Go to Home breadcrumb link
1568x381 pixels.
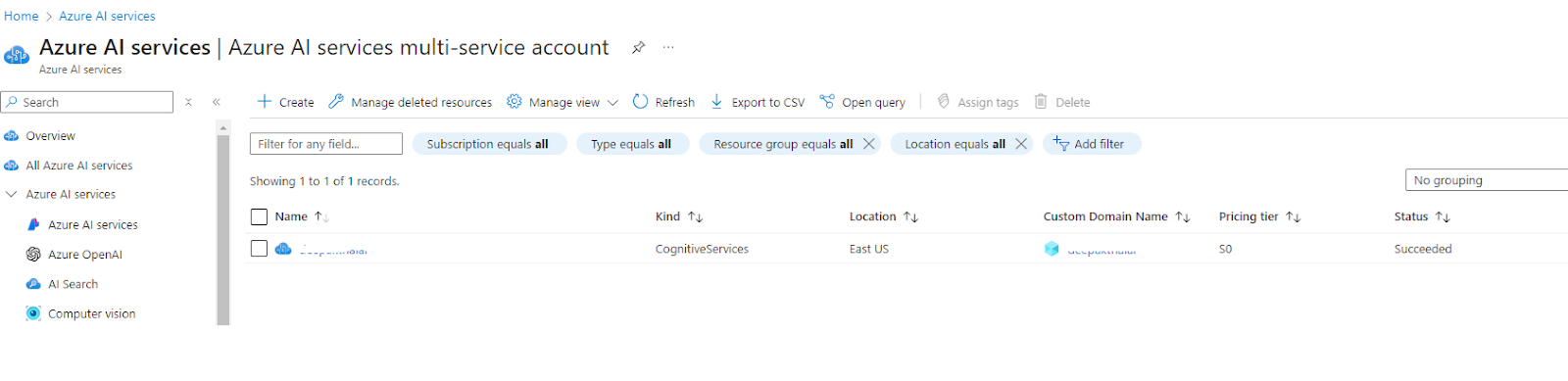[21, 16]
